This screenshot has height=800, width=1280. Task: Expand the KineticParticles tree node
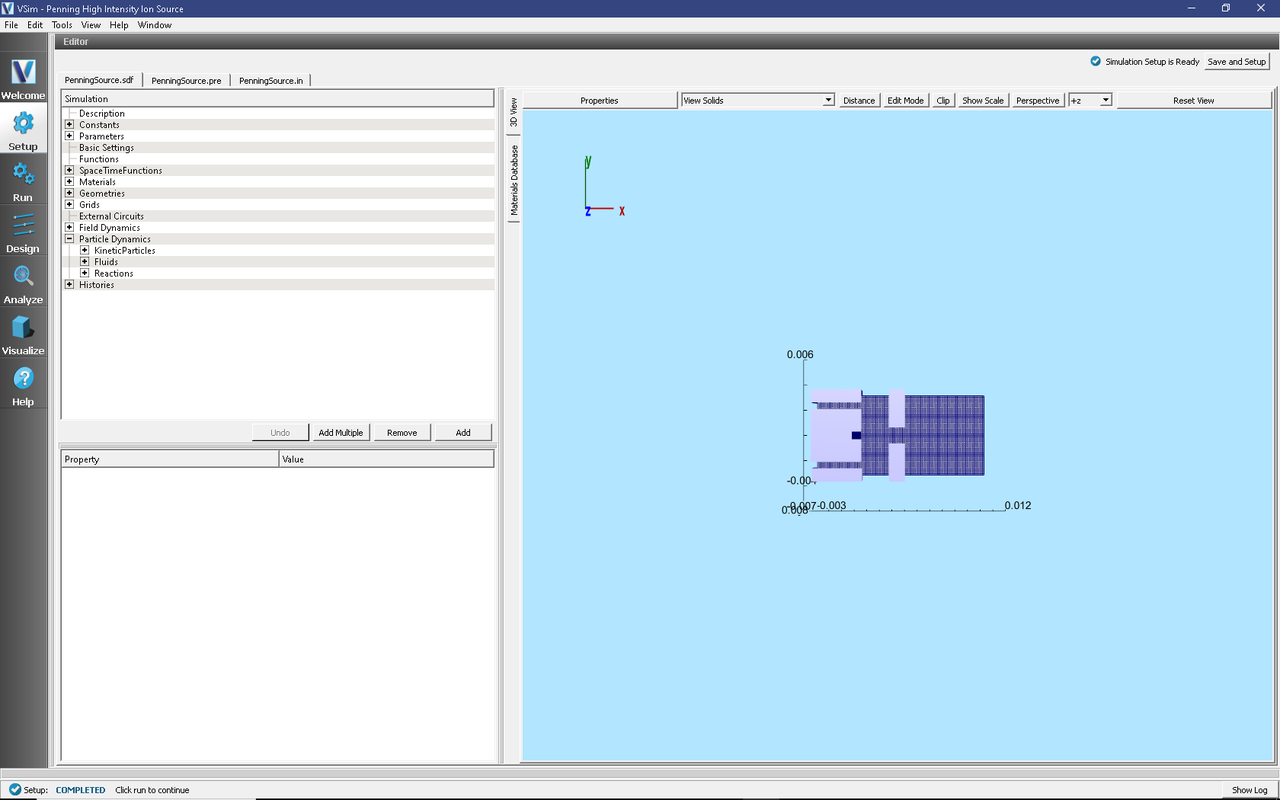[x=84, y=250]
